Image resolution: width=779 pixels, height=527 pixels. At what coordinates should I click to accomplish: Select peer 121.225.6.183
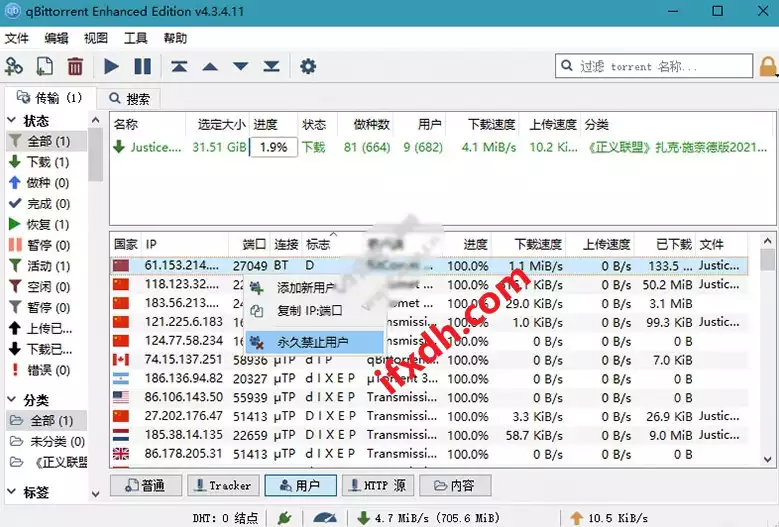point(429,322)
